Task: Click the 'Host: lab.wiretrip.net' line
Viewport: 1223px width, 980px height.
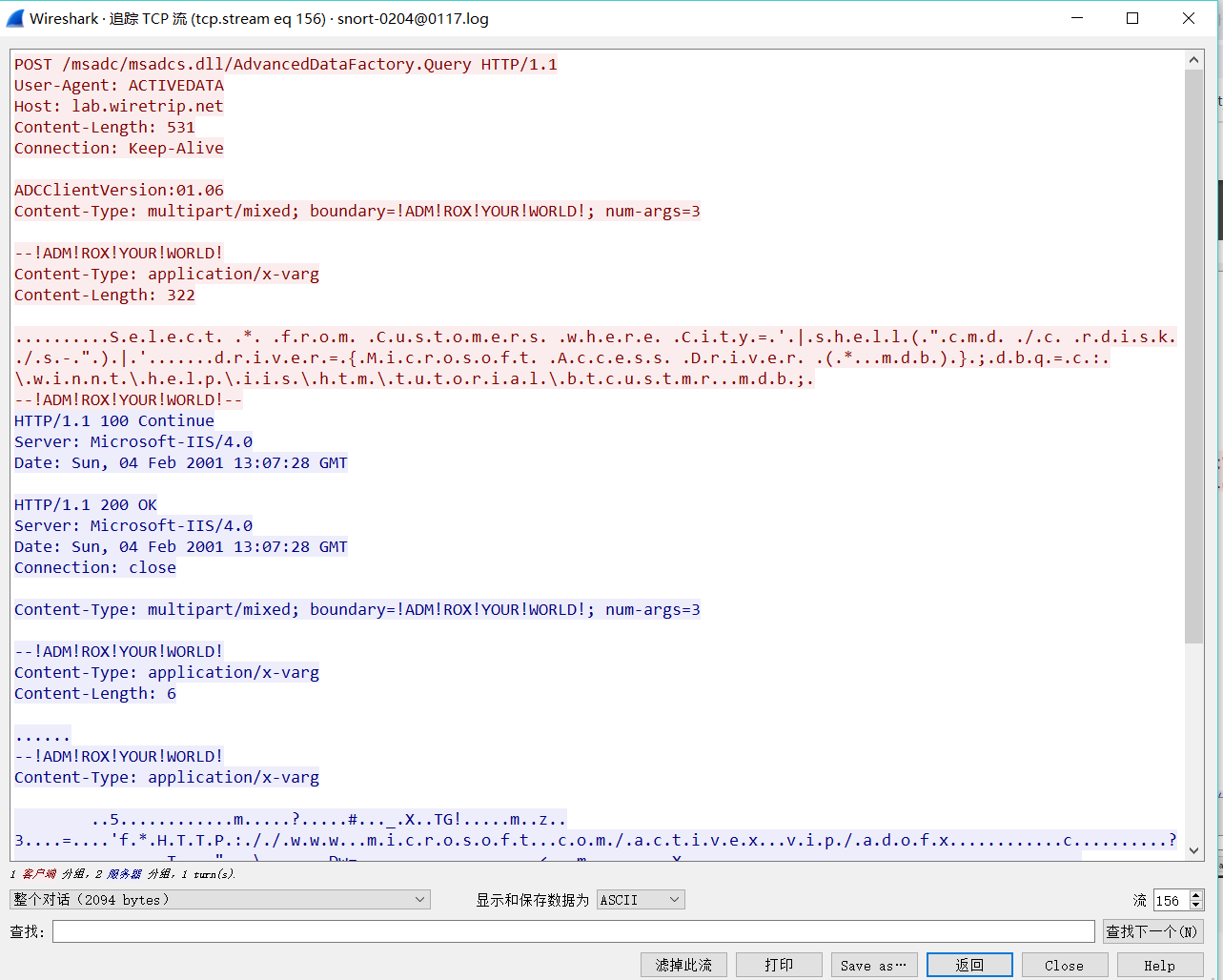Action: coord(119,106)
